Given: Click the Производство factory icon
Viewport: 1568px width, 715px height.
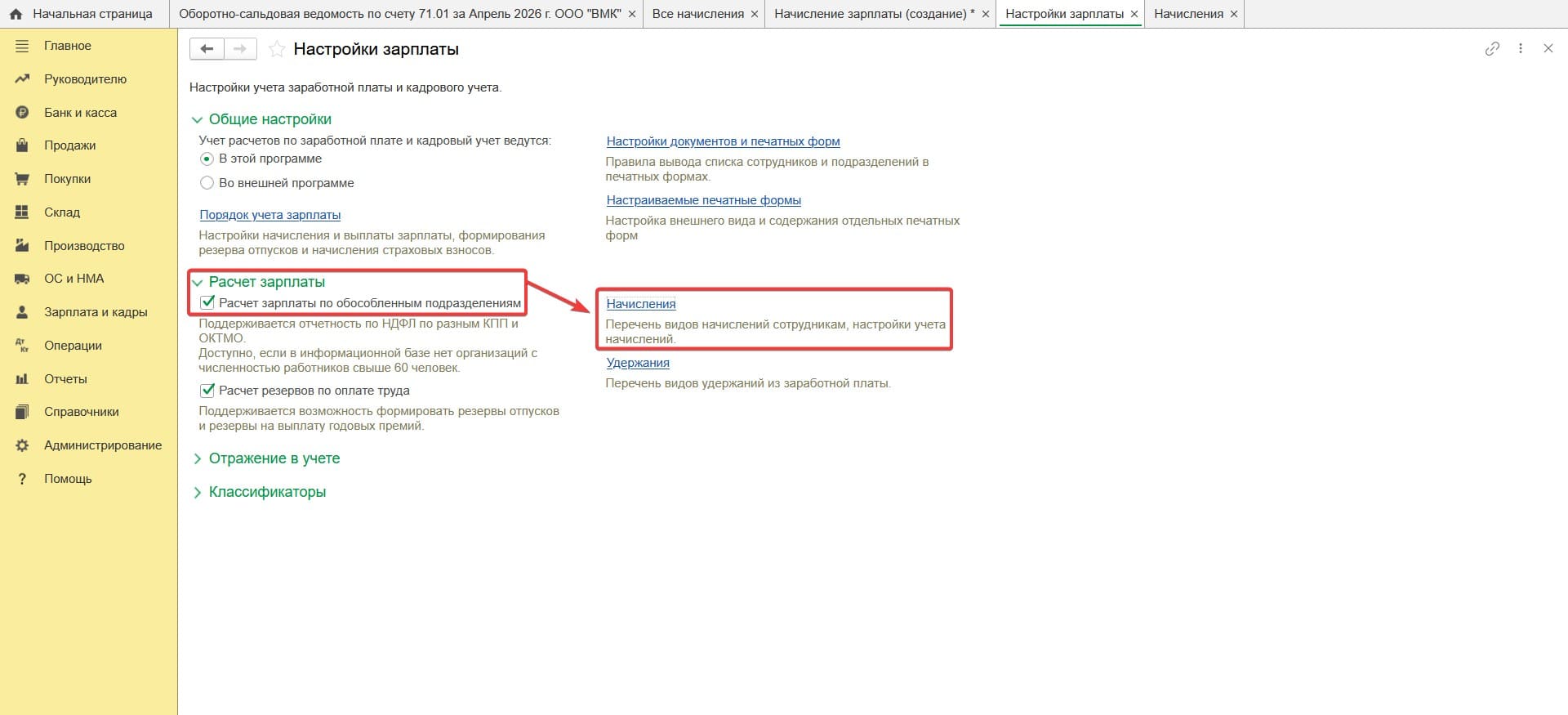Looking at the screenshot, I should [x=22, y=246].
